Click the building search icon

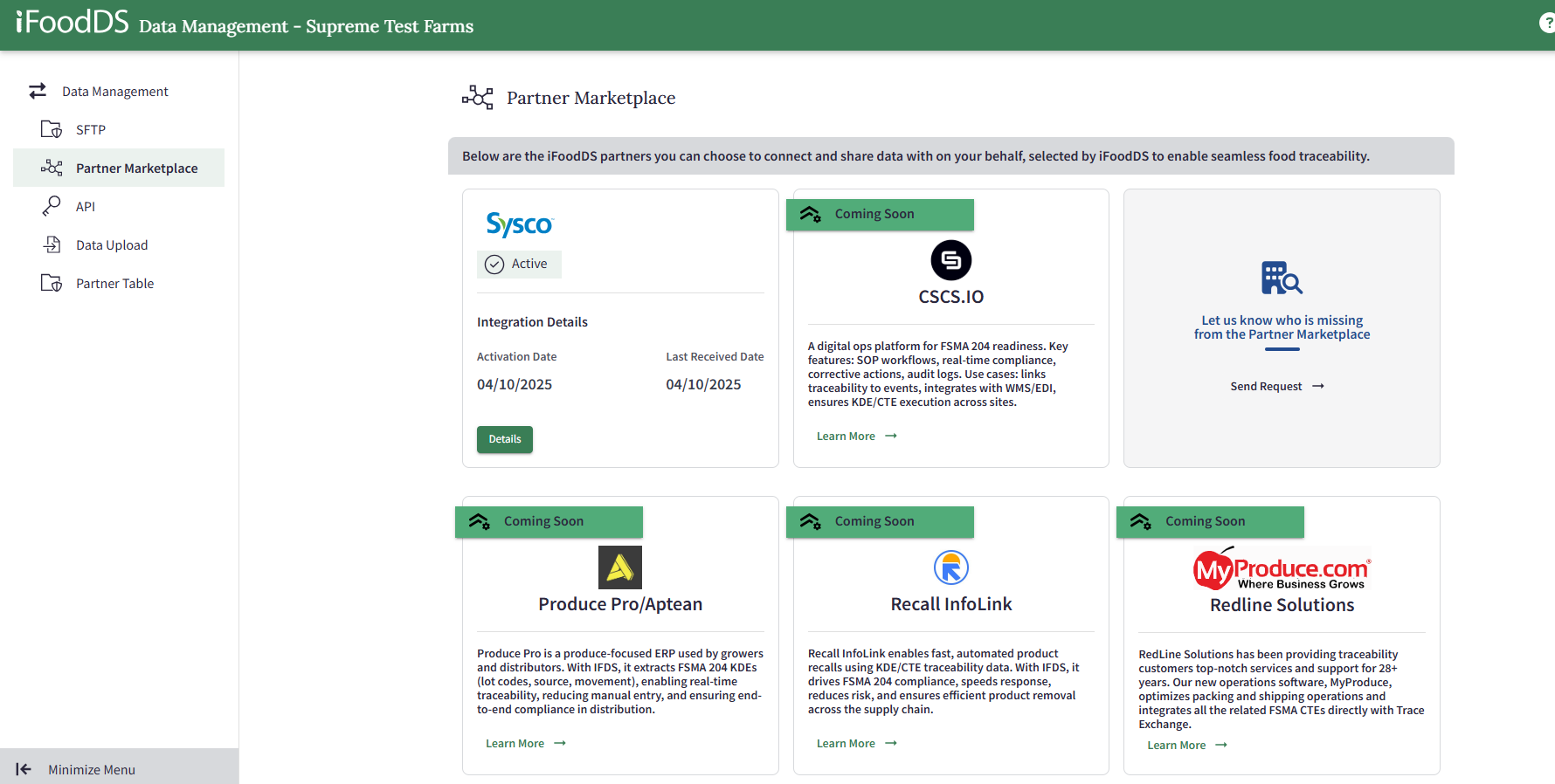pos(1282,279)
